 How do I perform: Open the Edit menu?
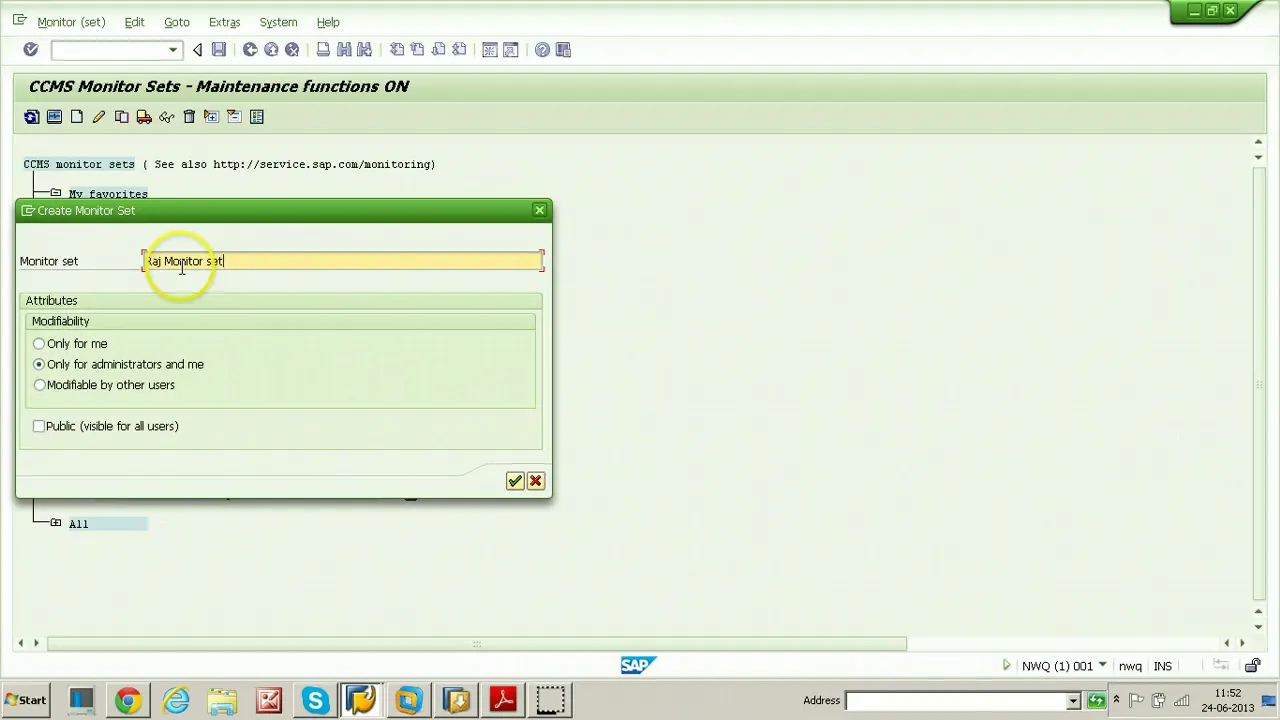(134, 22)
